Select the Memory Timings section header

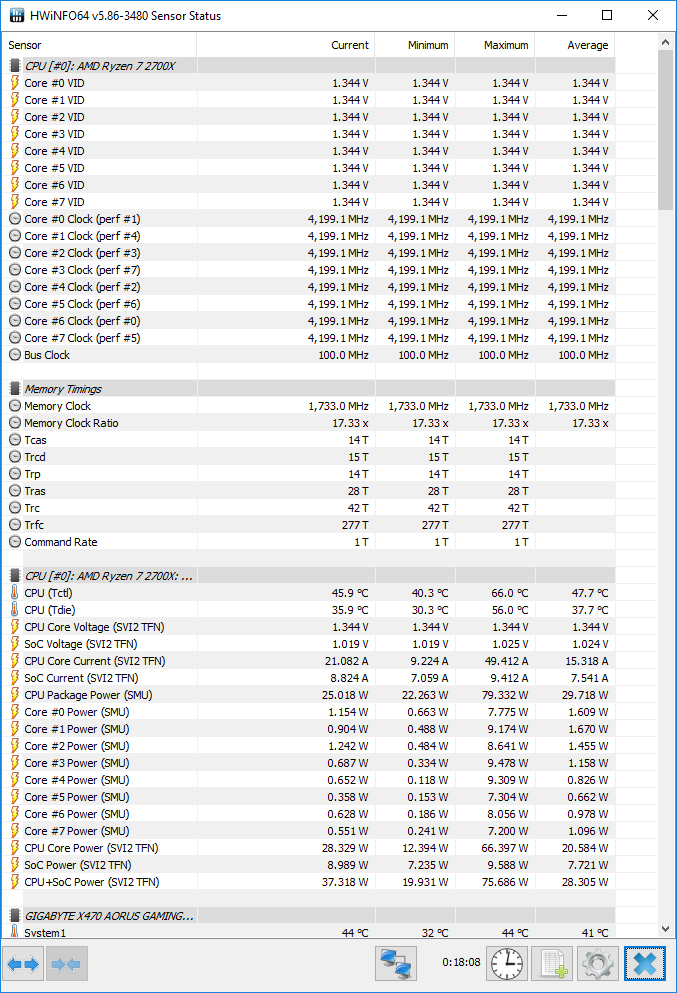(308, 389)
